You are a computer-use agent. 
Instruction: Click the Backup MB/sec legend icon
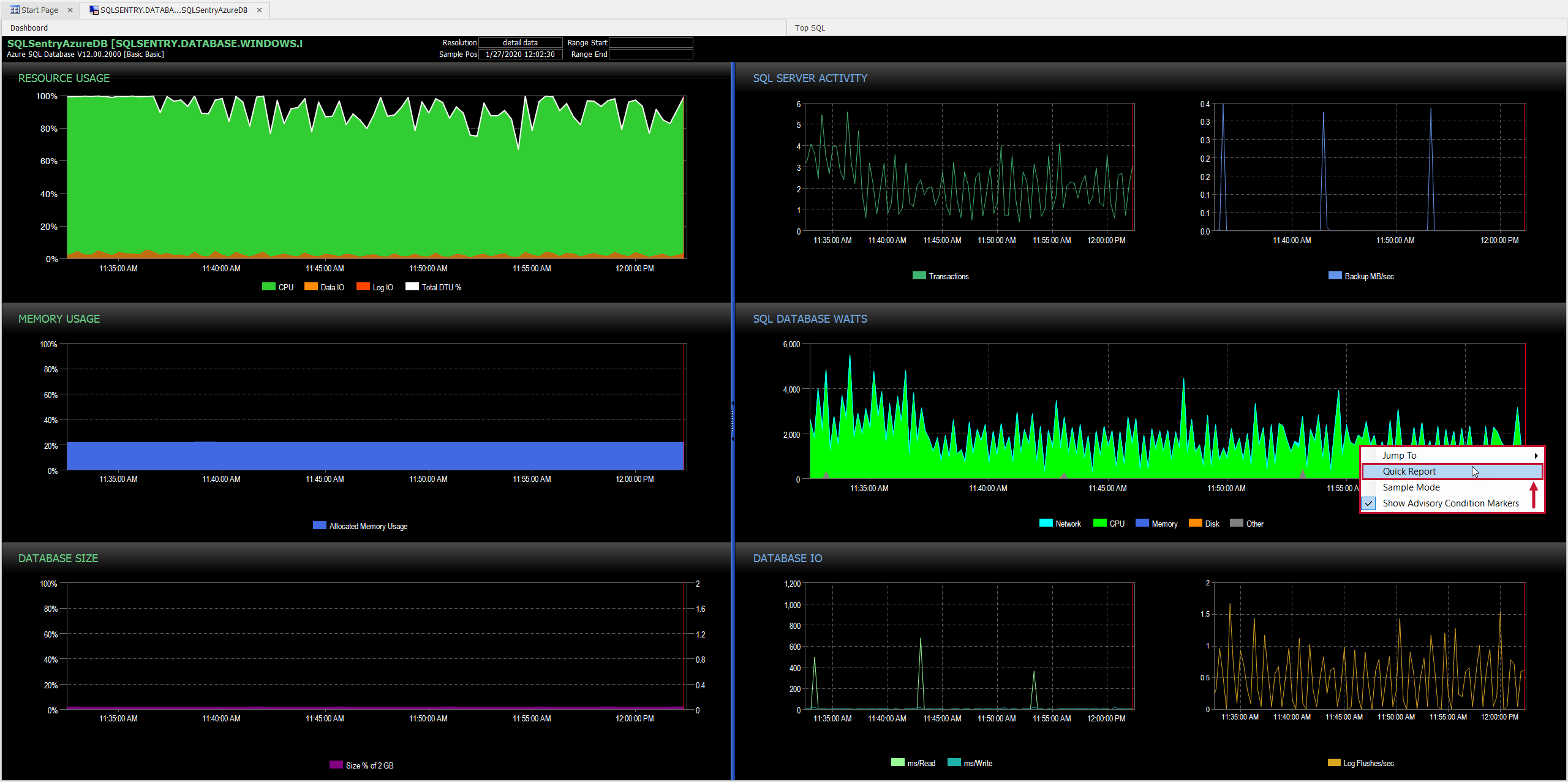click(1335, 276)
